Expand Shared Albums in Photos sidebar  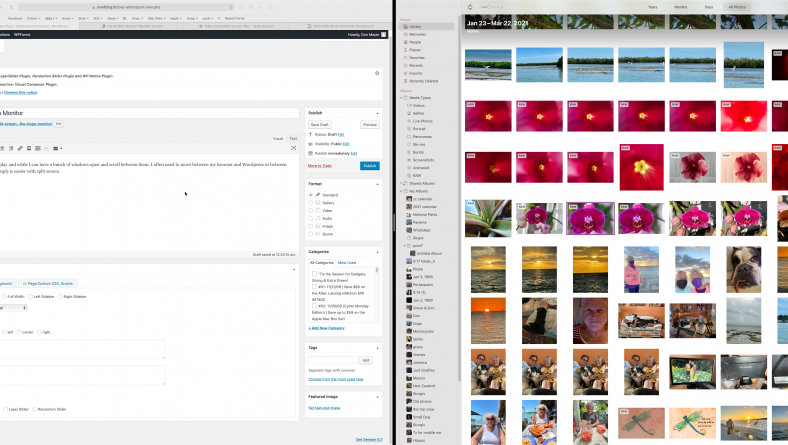(402, 184)
